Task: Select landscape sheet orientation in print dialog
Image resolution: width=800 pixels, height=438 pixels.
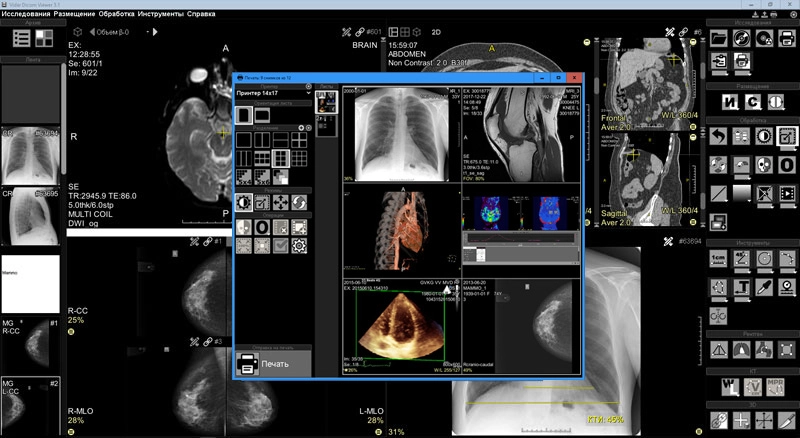Action: click(x=262, y=117)
